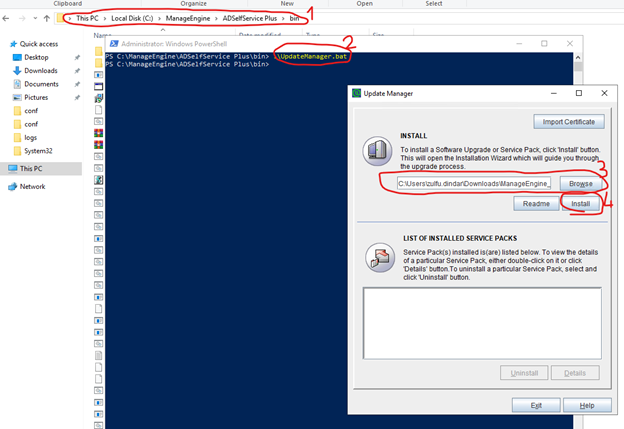Maximize the PowerShell window

click(544, 44)
